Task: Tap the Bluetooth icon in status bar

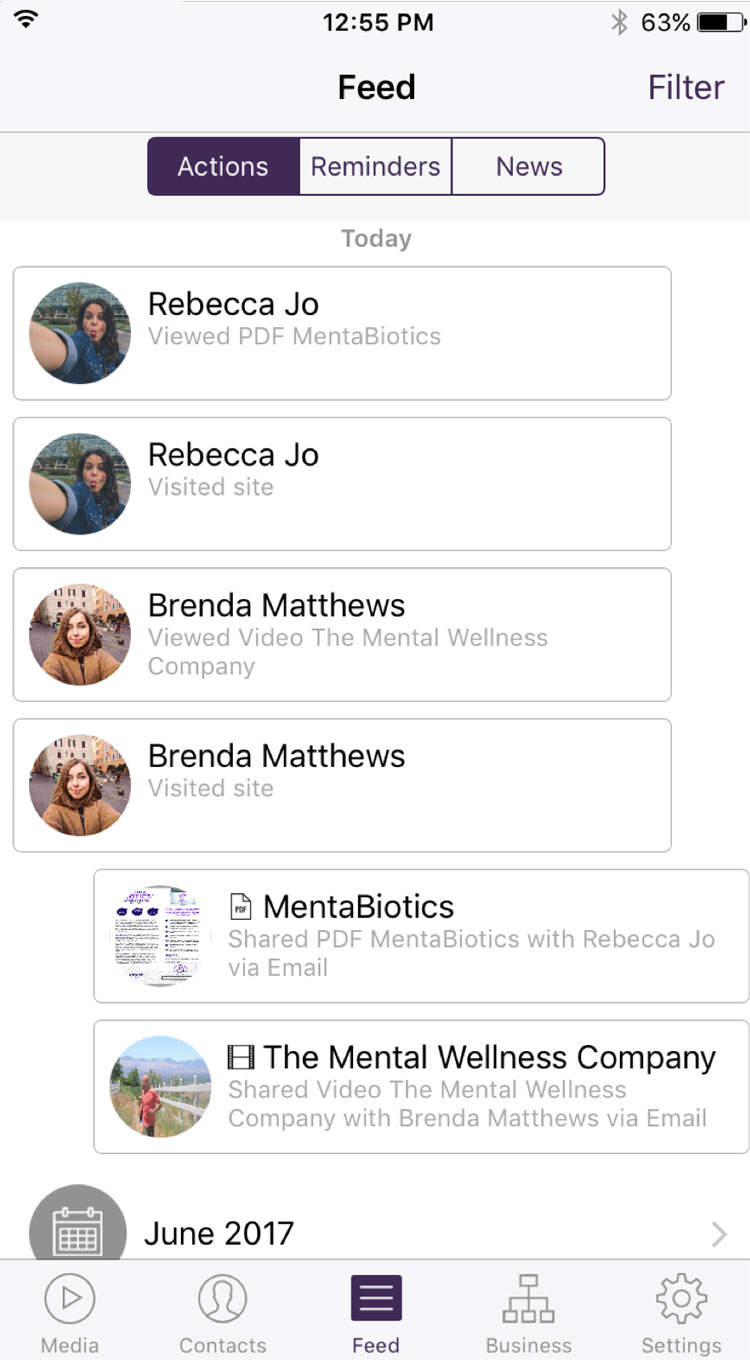Action: [x=620, y=22]
